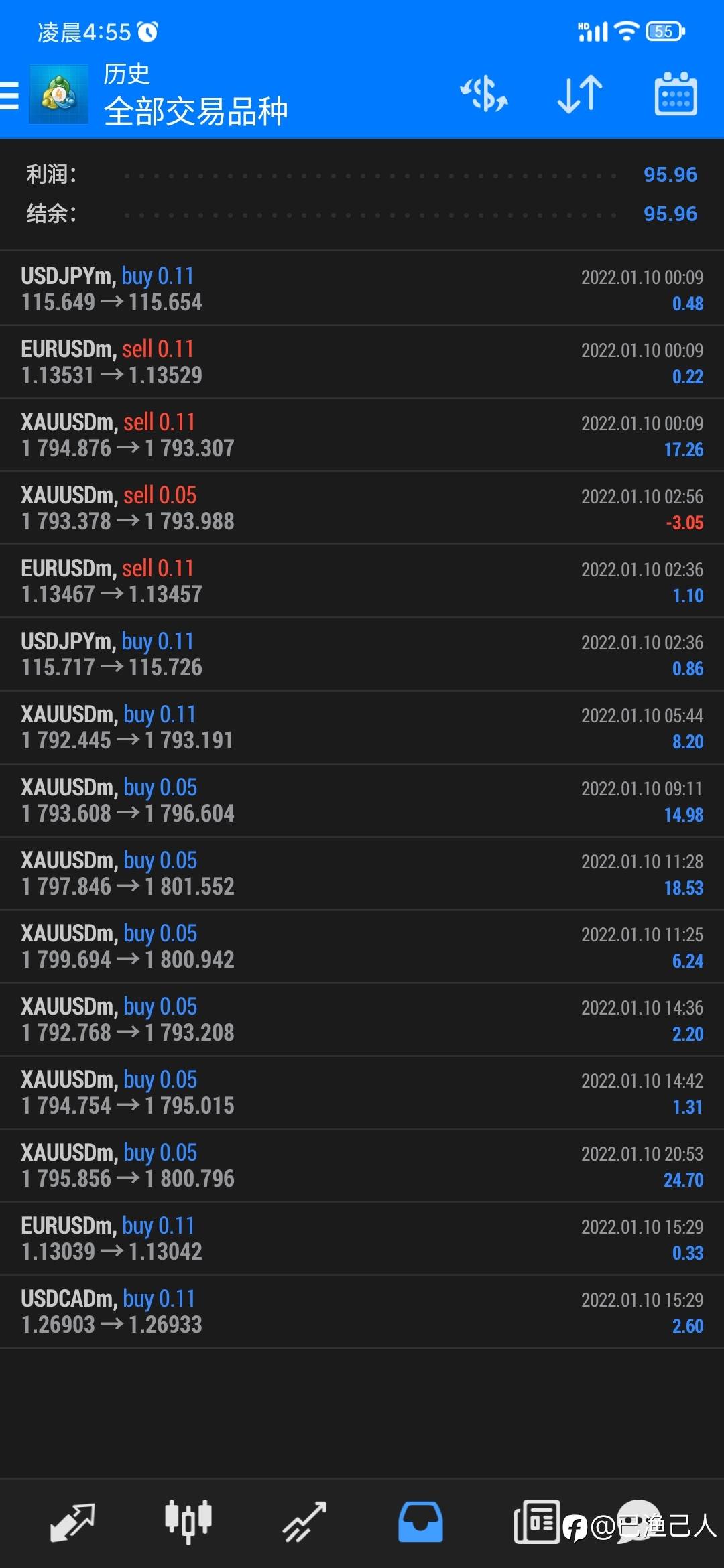Select EURUSDm sell trade at 1.13467
This screenshot has width=724, height=1568.
coord(362,581)
